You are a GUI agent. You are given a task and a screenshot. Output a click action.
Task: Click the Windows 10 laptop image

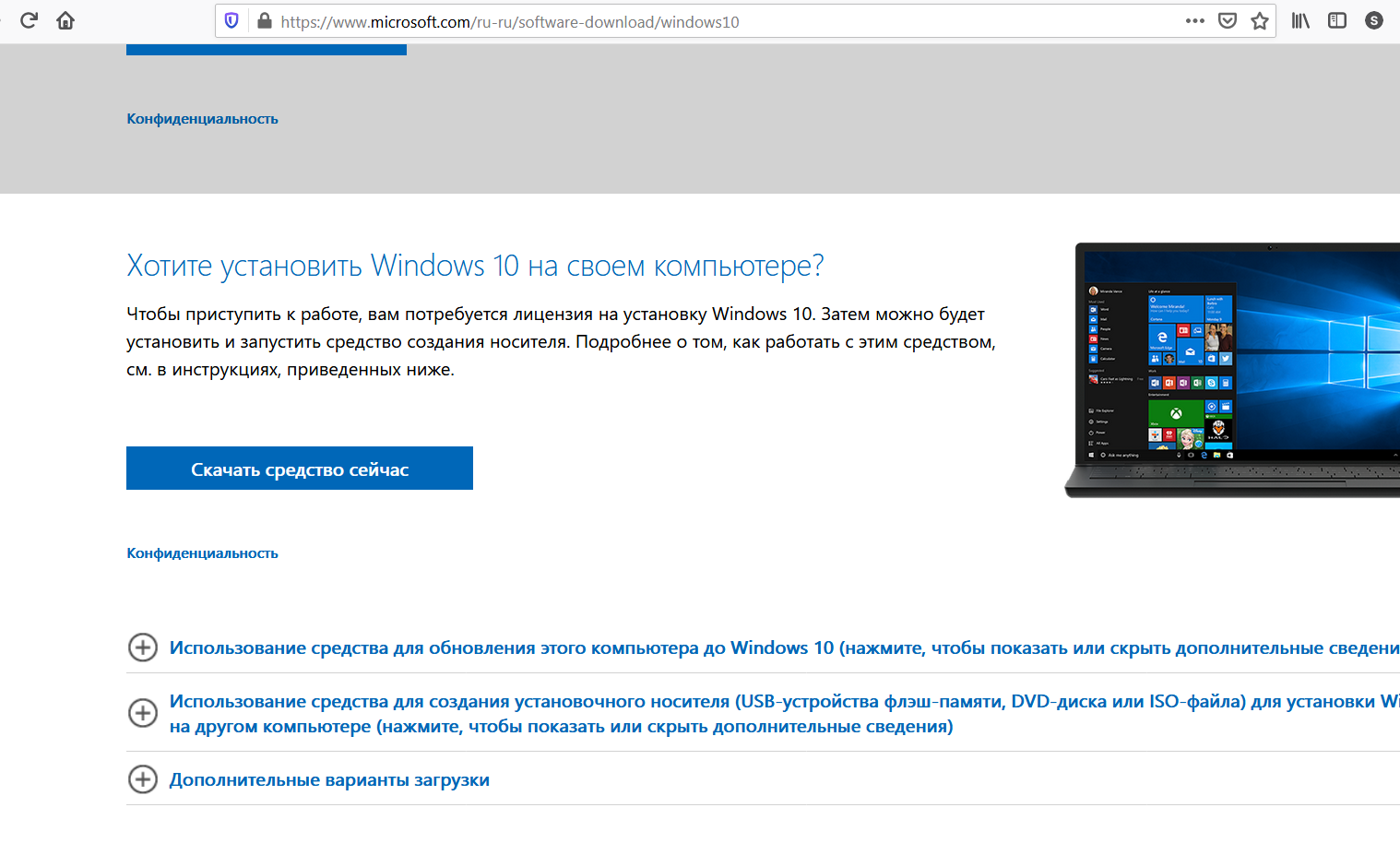pyautogui.click(x=1232, y=370)
